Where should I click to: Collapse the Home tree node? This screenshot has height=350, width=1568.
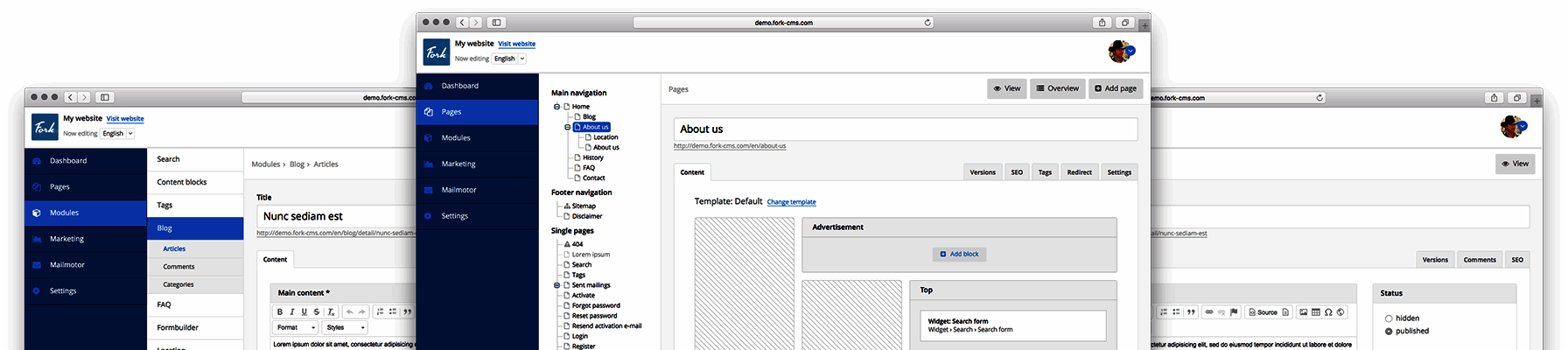(x=556, y=107)
